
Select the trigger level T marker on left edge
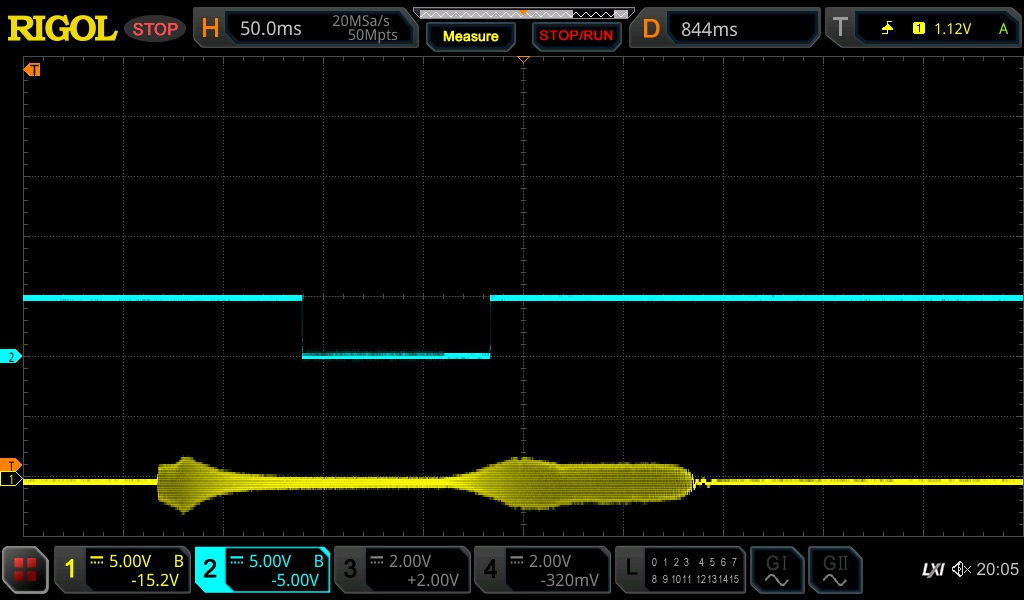[x=10, y=466]
